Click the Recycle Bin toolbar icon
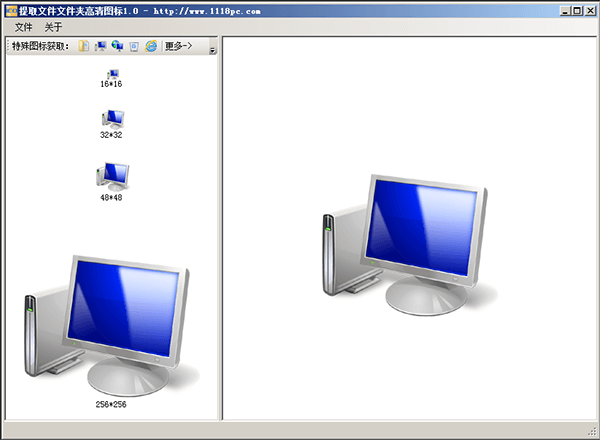Screen dimensions: 600x440 coord(134,46)
